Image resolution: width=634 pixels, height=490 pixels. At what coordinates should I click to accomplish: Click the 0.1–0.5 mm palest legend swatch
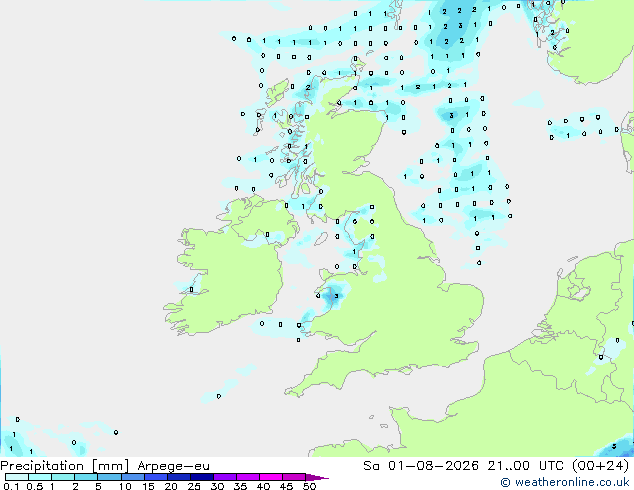(17, 477)
